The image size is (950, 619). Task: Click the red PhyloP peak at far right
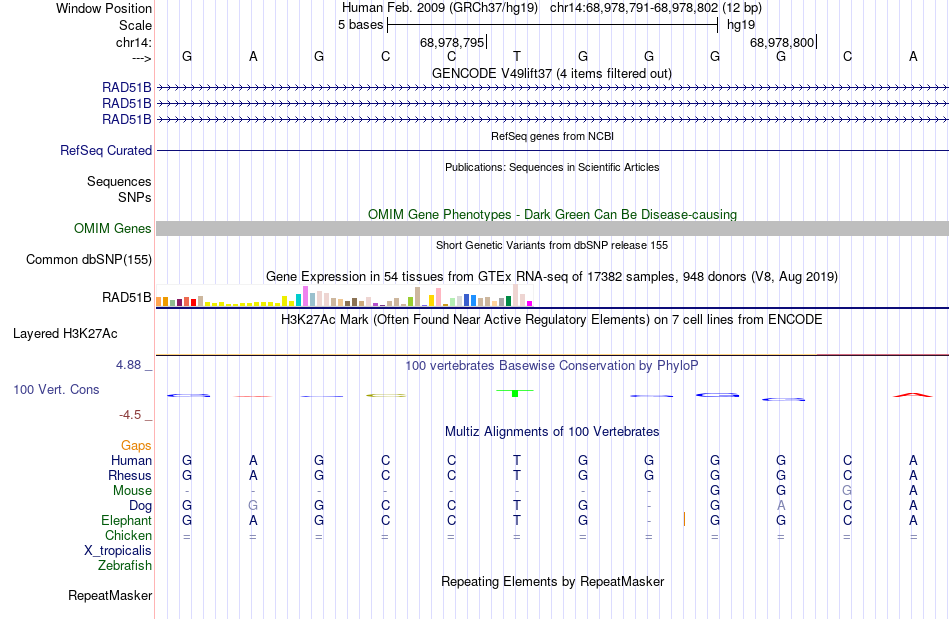click(912, 395)
